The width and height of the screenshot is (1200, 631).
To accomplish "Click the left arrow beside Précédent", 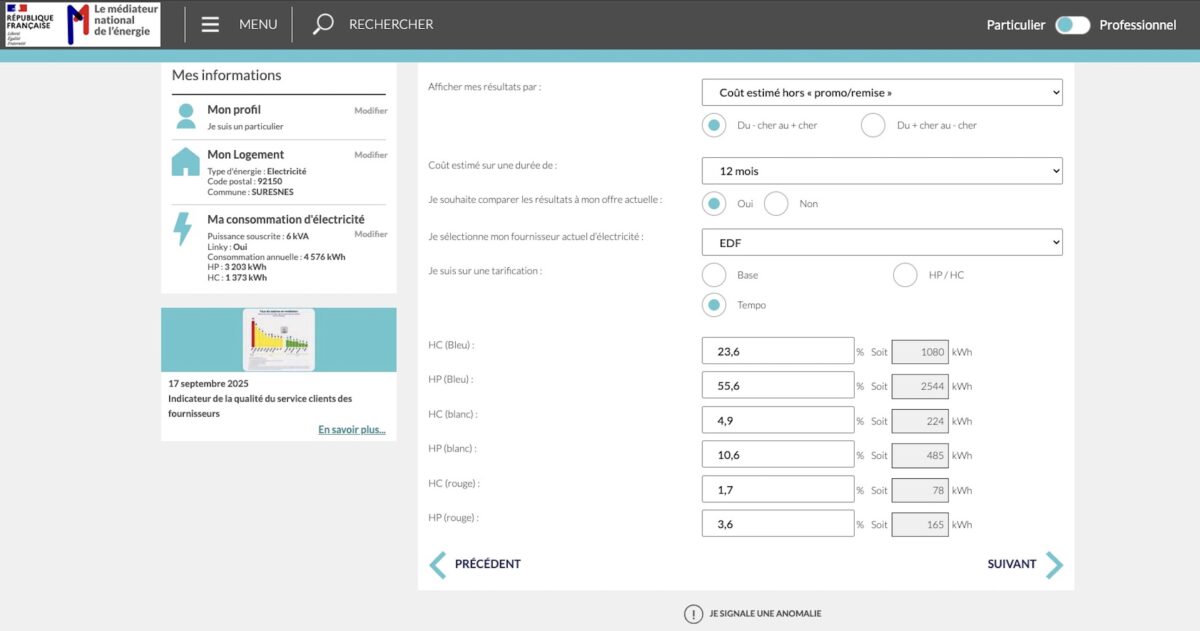I will coord(438,564).
